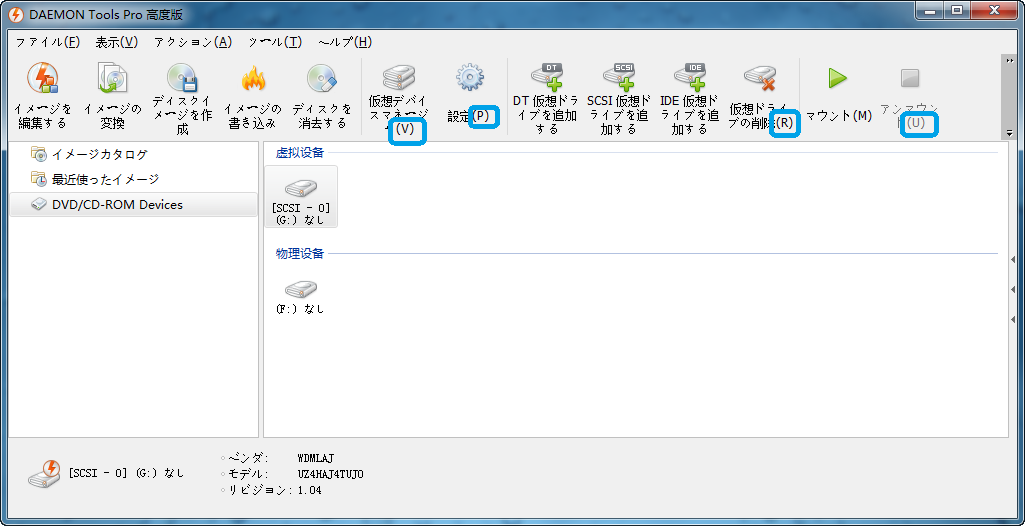
Task: Select the [SCSI - 0] (G:) virtual drive
Action: 301,197
